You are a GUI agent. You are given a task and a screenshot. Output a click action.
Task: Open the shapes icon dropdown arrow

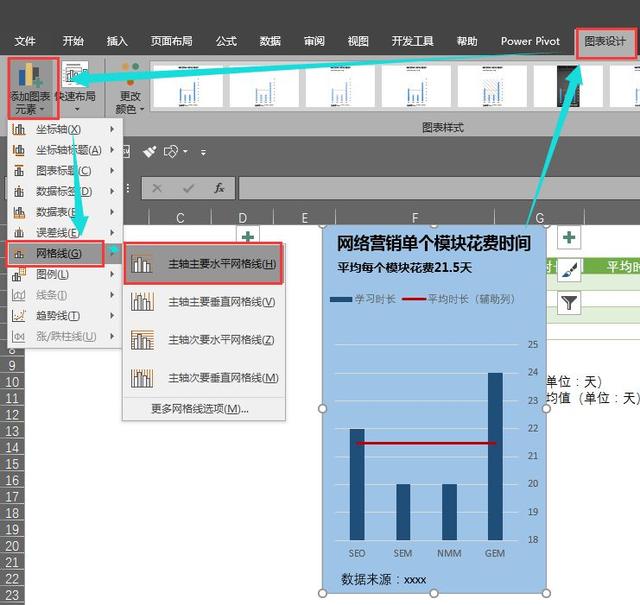point(185,152)
